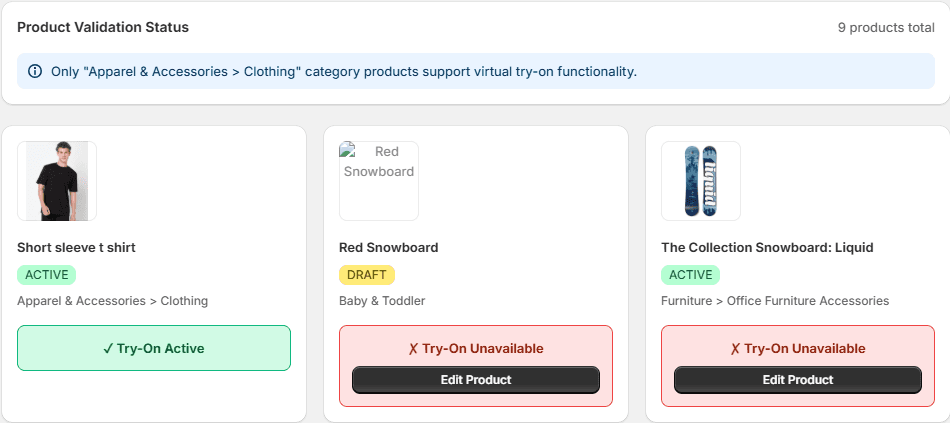Click the ACTIVE badge on Short sleeve t shirt
950x423 pixels.
click(x=46, y=275)
